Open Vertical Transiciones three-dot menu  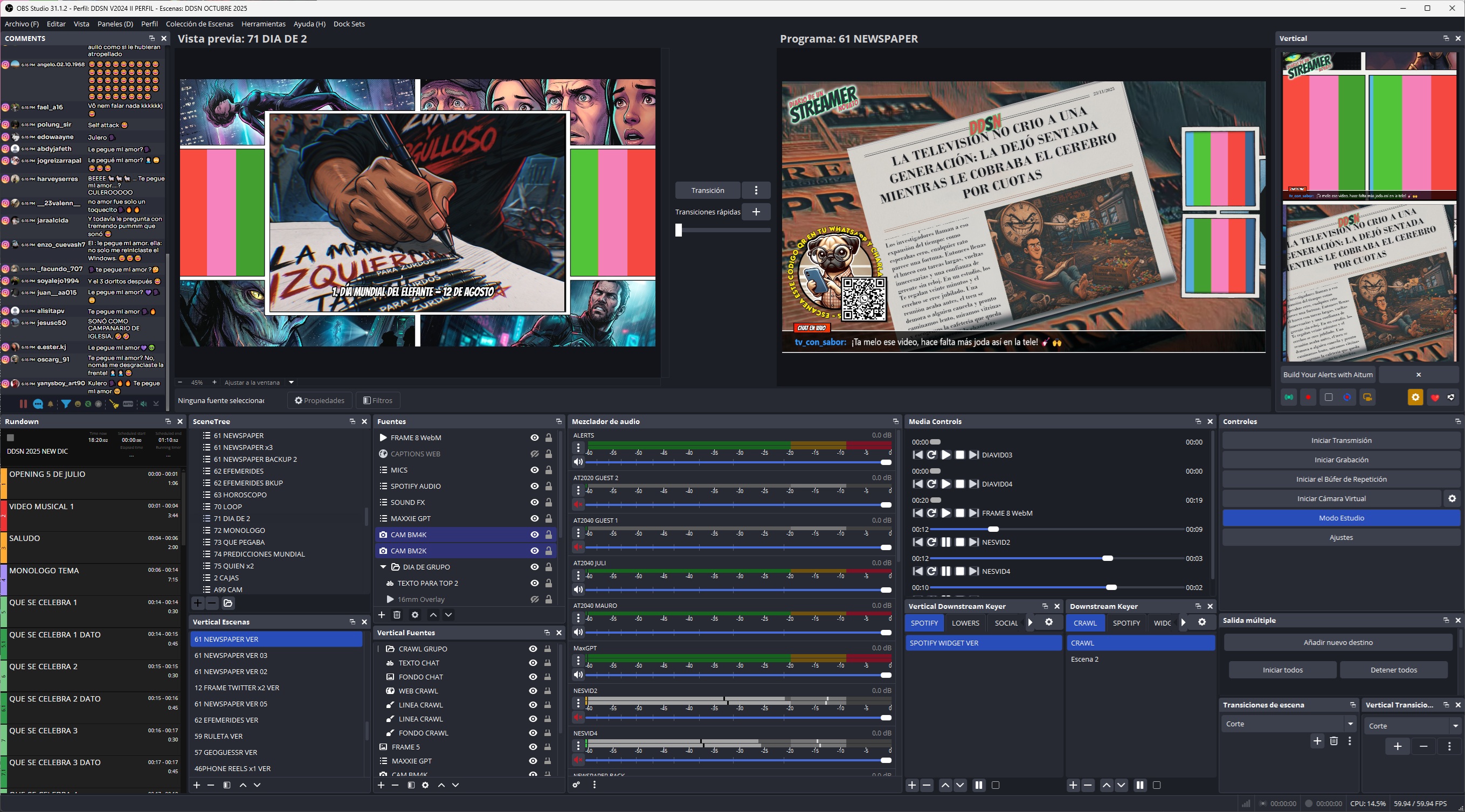coord(1449,747)
